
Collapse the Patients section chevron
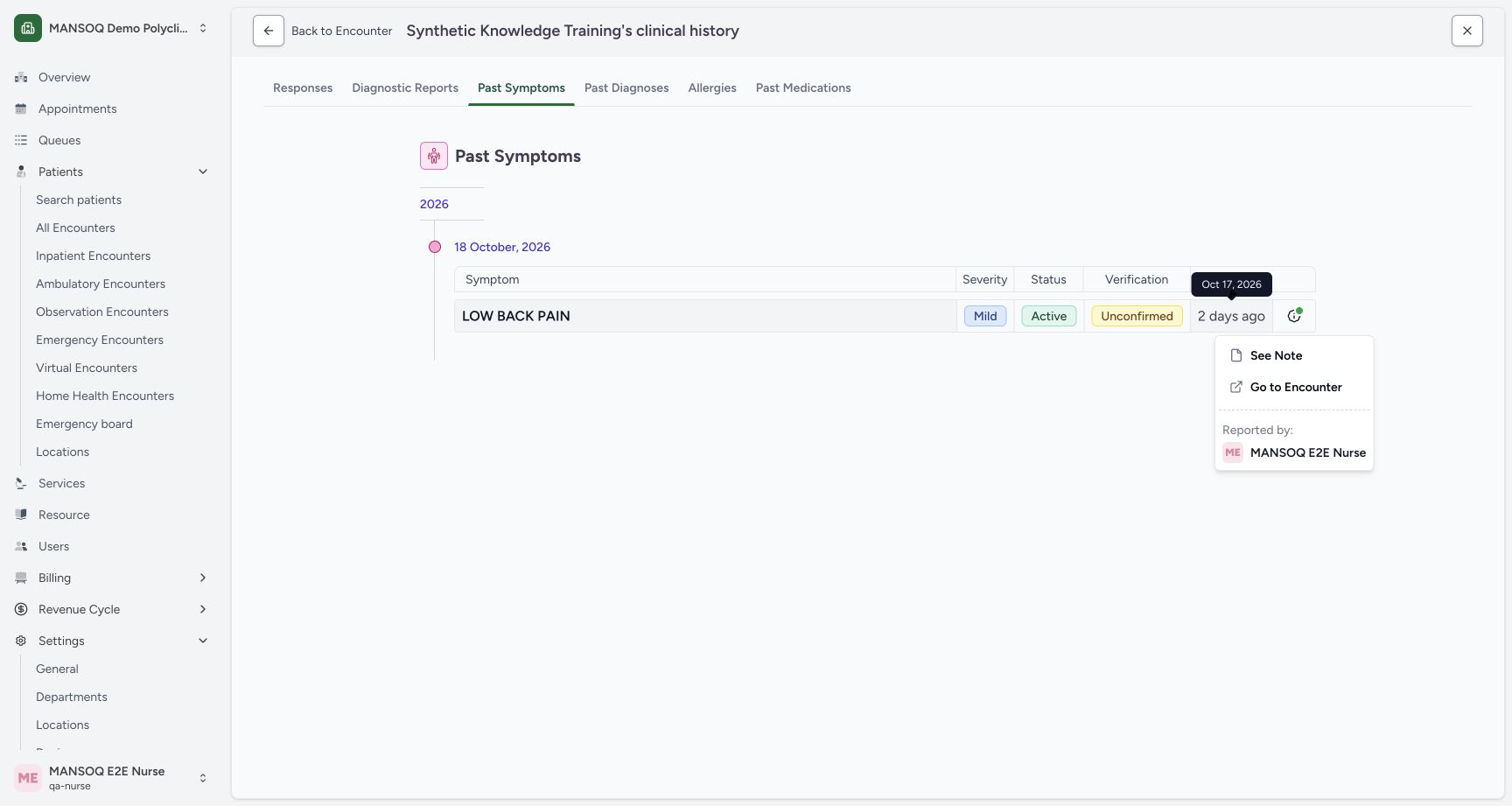click(203, 172)
